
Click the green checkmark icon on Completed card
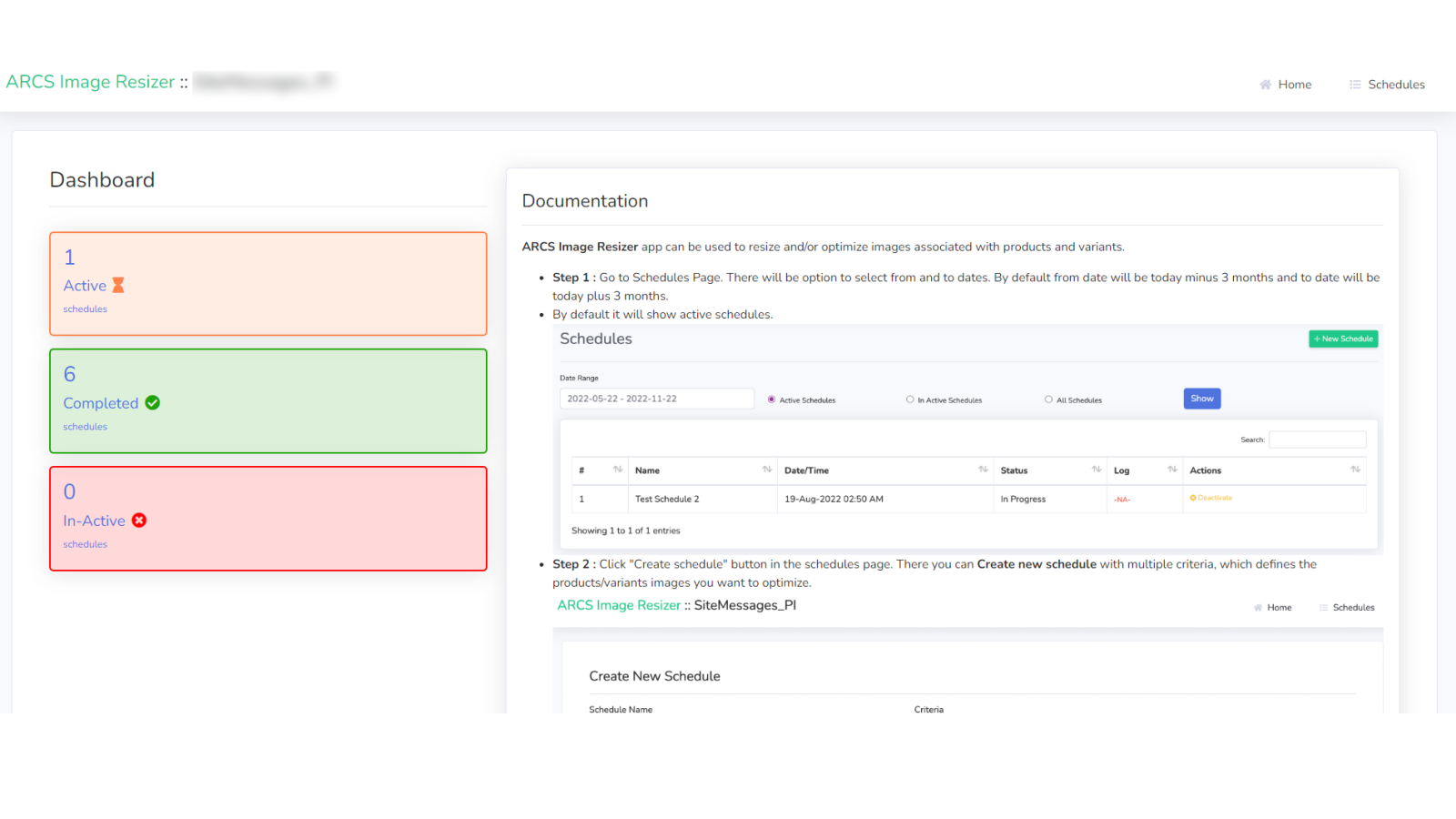click(152, 402)
